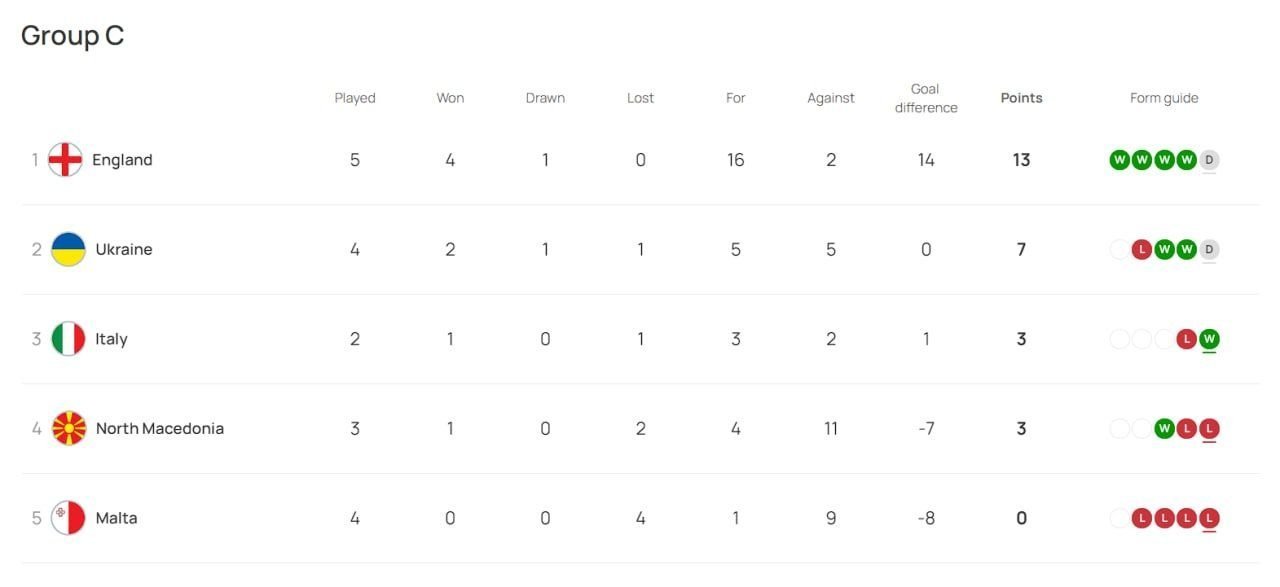Click the Group C heading
Screen dimensions: 1280x587
click(x=72, y=35)
